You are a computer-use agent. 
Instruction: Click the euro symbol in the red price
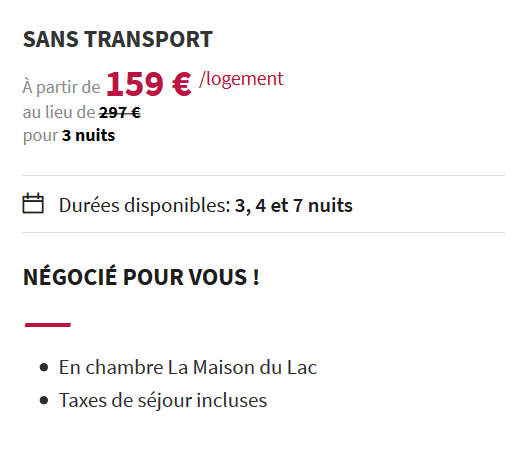pos(182,84)
